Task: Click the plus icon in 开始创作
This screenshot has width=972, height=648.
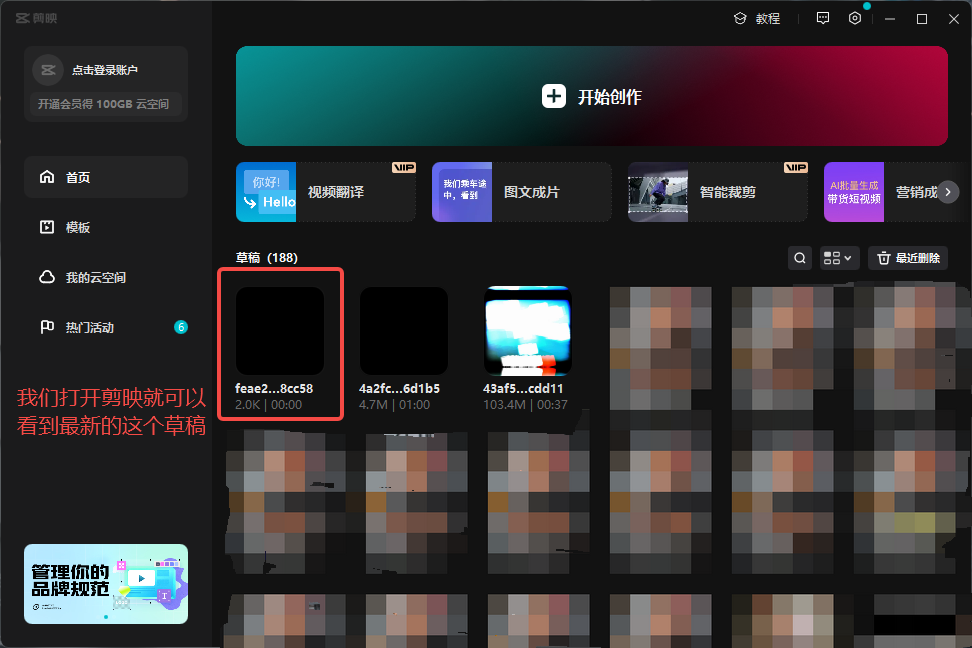Action: (554, 96)
